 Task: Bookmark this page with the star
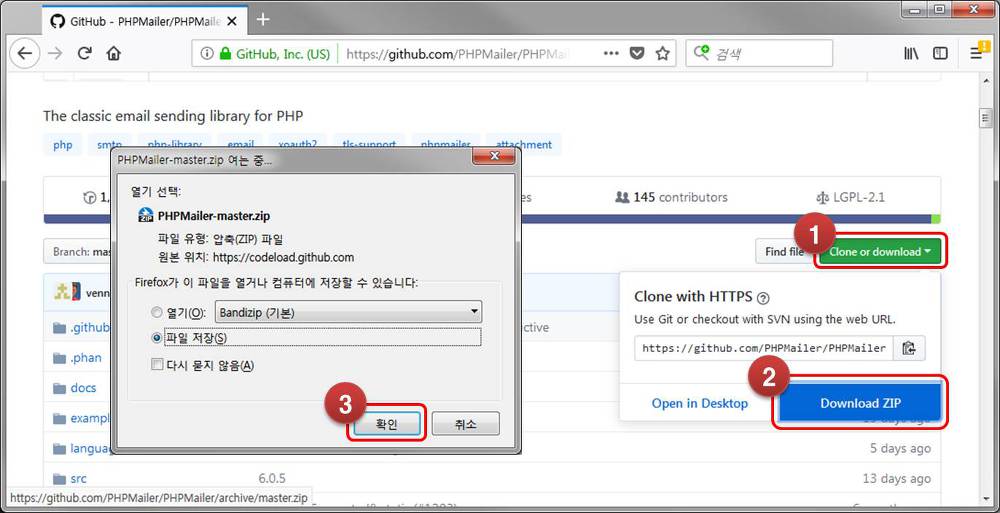point(662,54)
